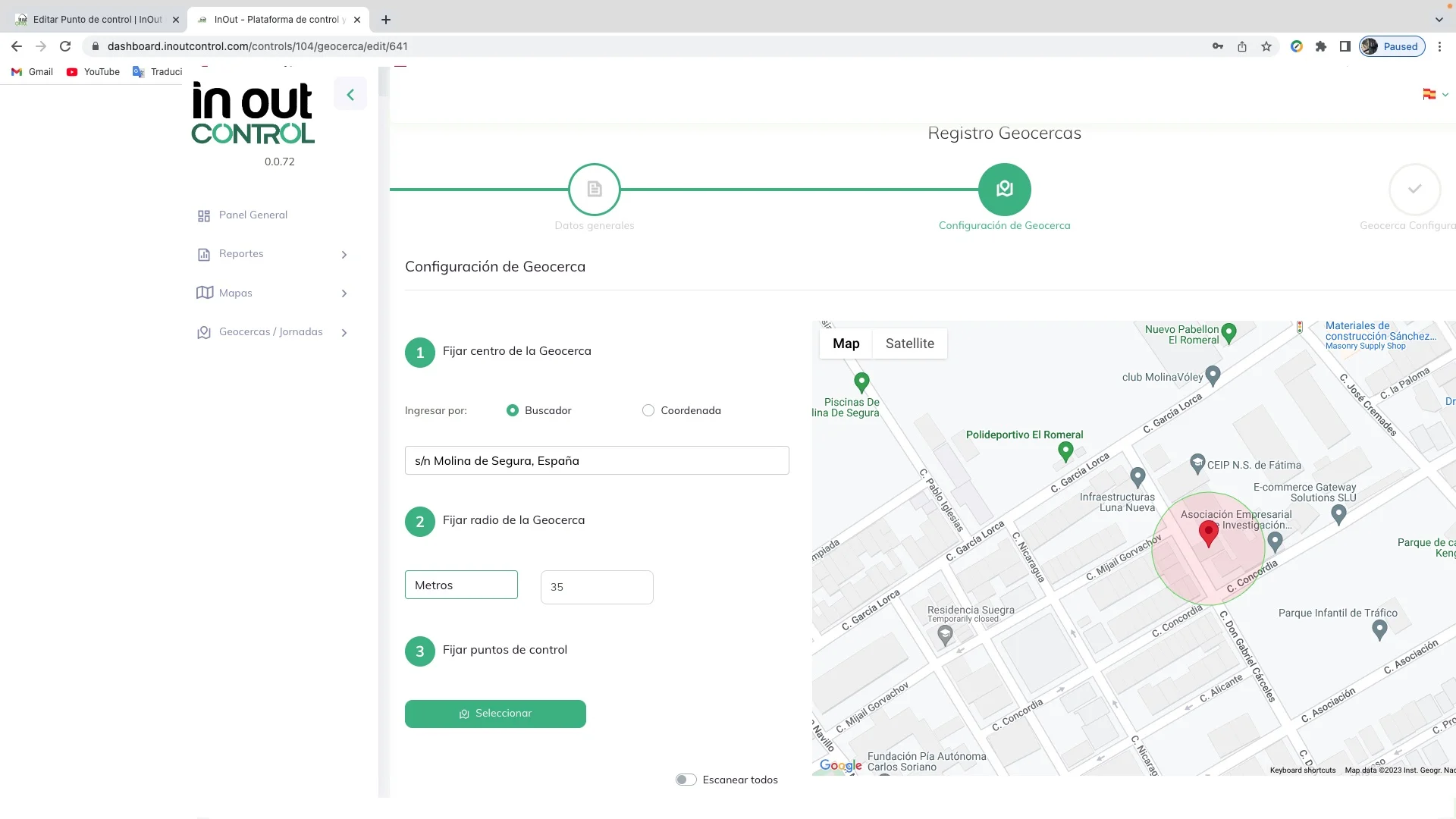The height and width of the screenshot is (819, 1456).
Task: Open Panel General dashboard icon
Action: [x=204, y=216]
